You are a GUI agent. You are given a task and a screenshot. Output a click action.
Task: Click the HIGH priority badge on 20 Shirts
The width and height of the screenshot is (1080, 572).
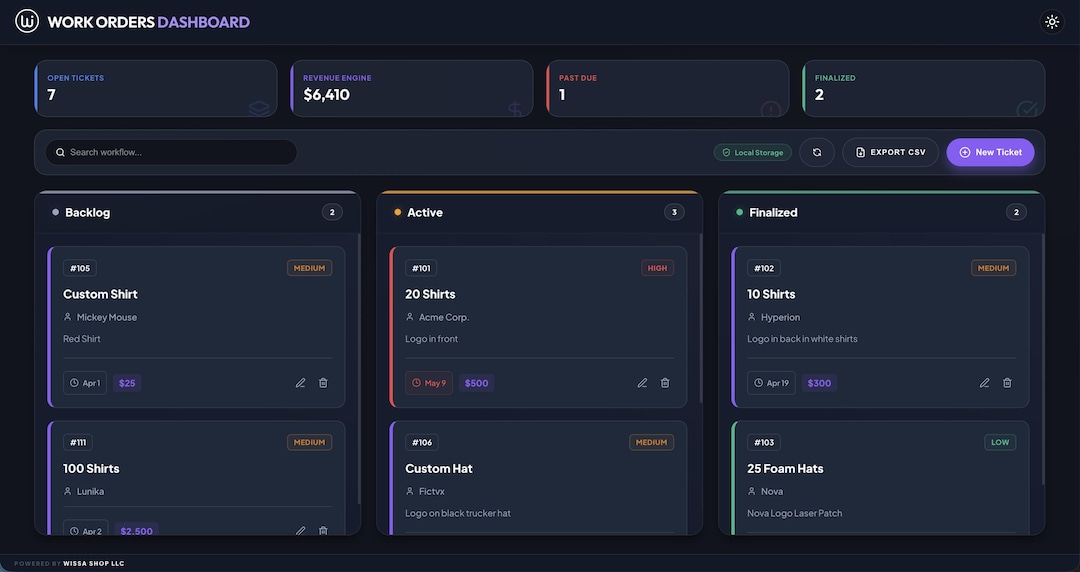pos(657,268)
